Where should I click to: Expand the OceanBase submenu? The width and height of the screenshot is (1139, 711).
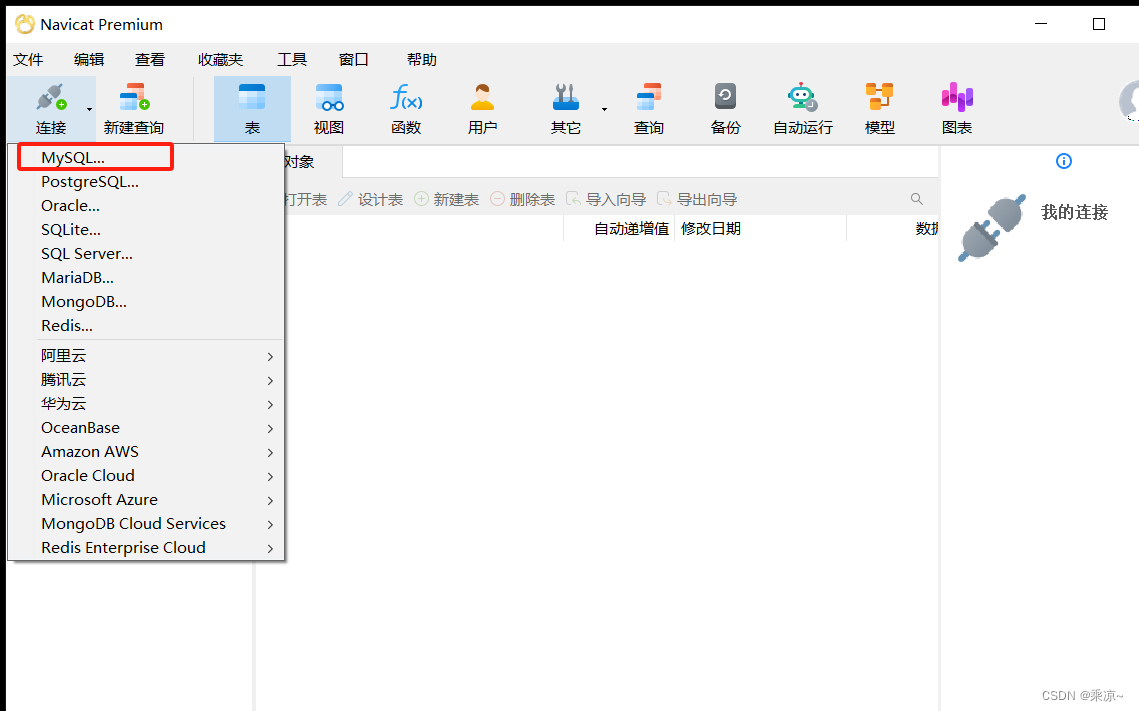click(146, 428)
